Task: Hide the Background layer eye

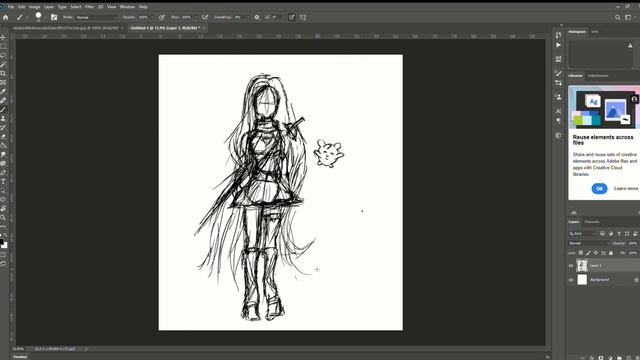Action: (x=571, y=280)
